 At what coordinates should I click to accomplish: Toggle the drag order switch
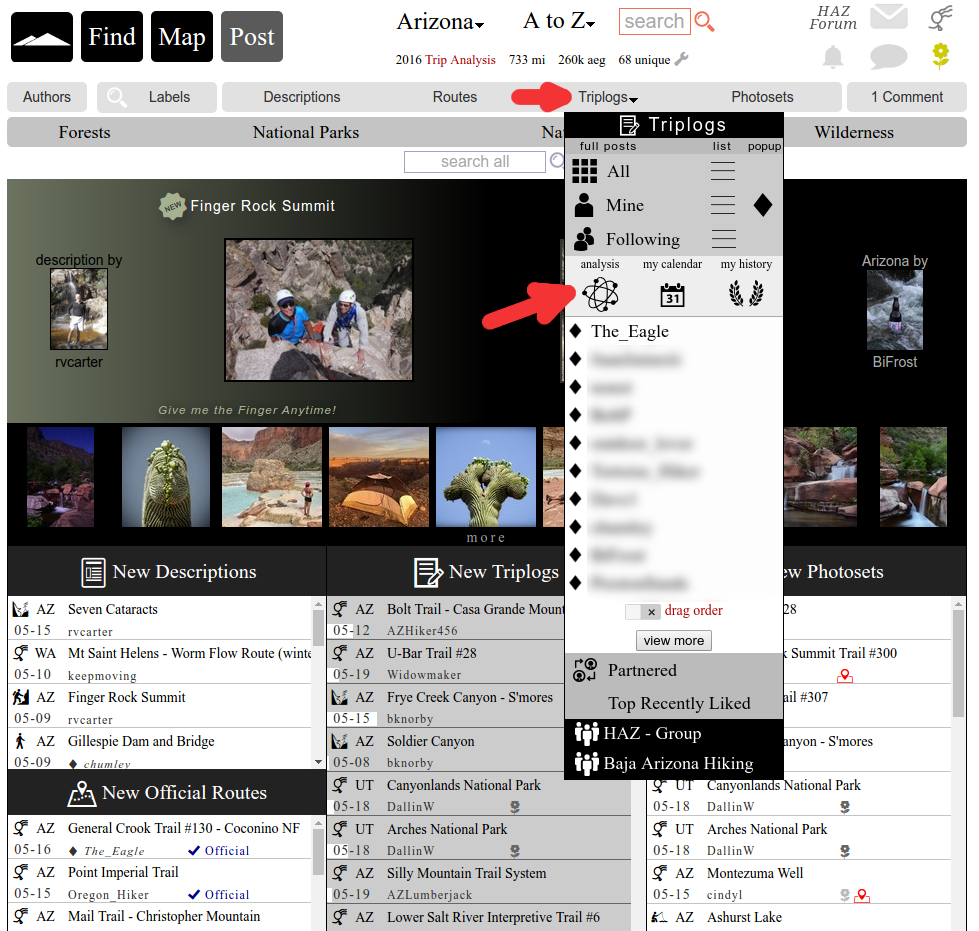[641, 611]
